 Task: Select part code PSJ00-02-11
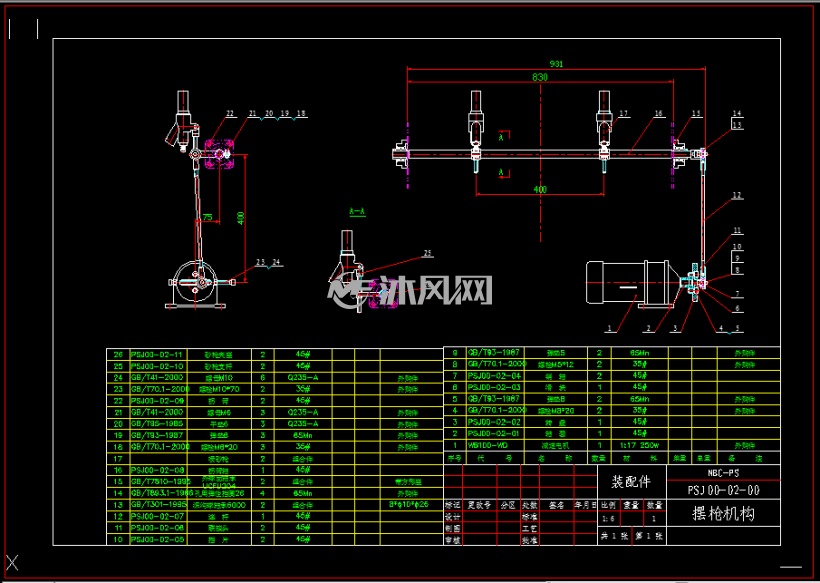point(157,355)
